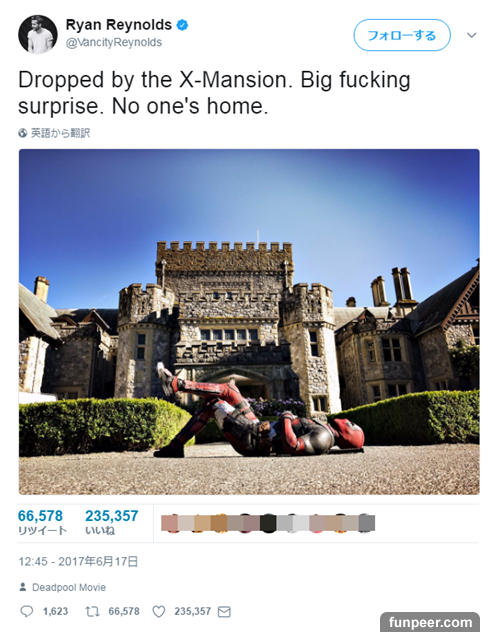The height and width of the screenshot is (632, 500).
Task: Open the Deadpool Movie tagged account
Action: (69, 587)
